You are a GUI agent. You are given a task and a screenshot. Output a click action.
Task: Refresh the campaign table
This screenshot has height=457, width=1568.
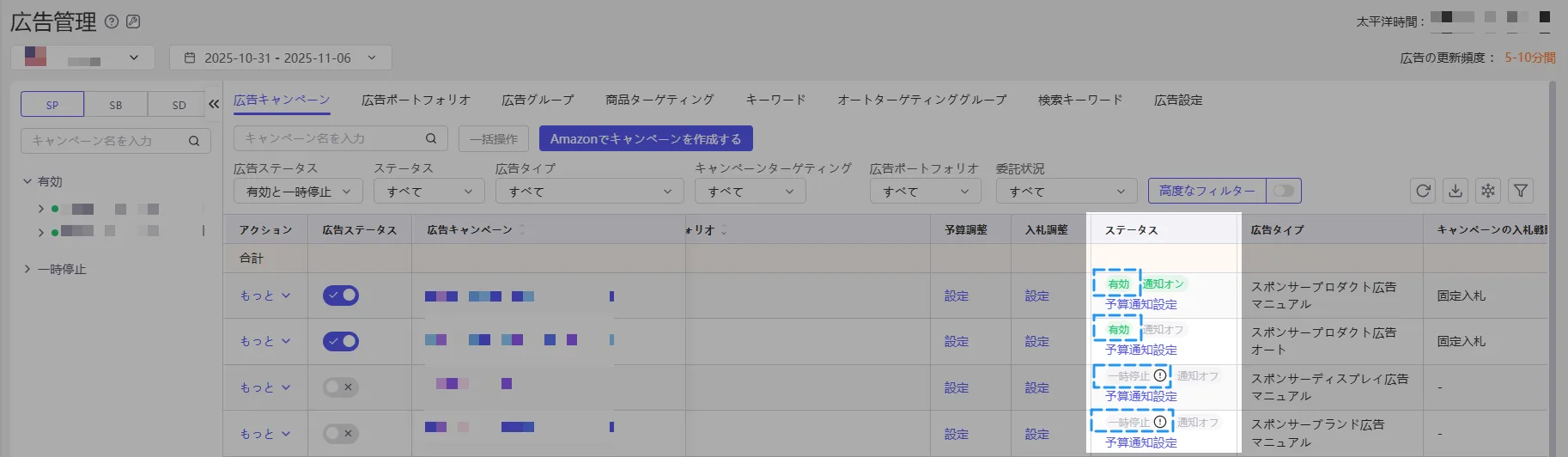(x=1423, y=191)
